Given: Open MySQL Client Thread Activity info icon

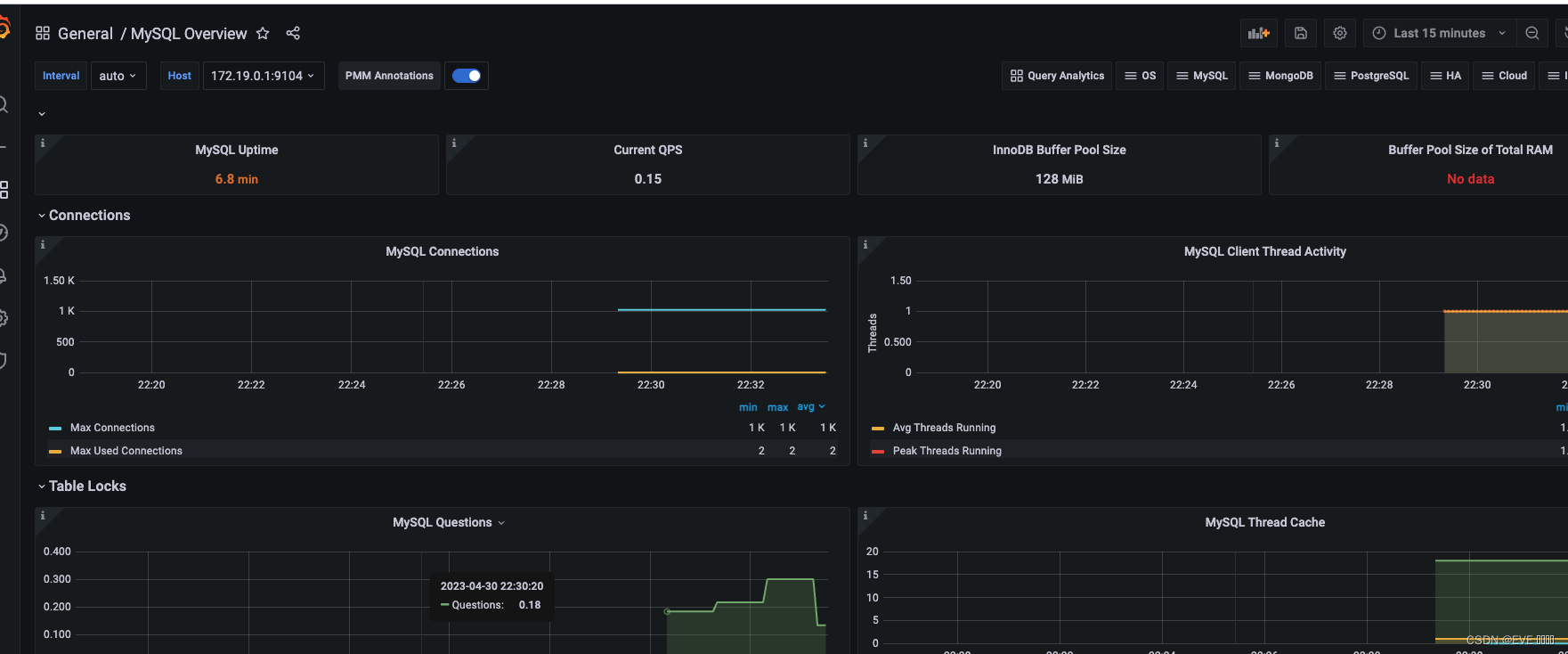Looking at the screenshot, I should [865, 244].
